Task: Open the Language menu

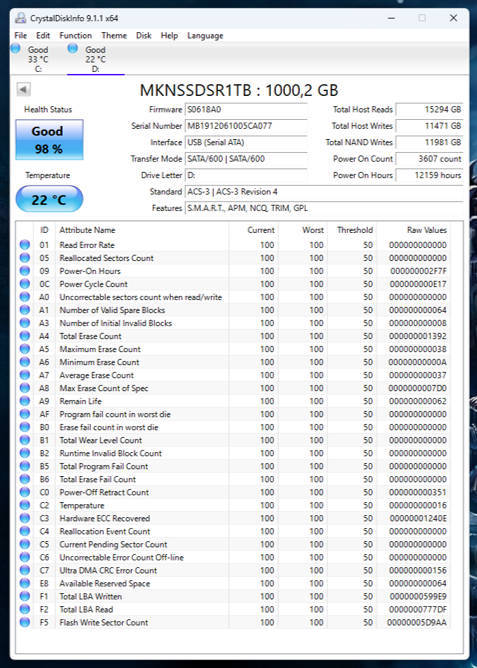Action: (205, 35)
